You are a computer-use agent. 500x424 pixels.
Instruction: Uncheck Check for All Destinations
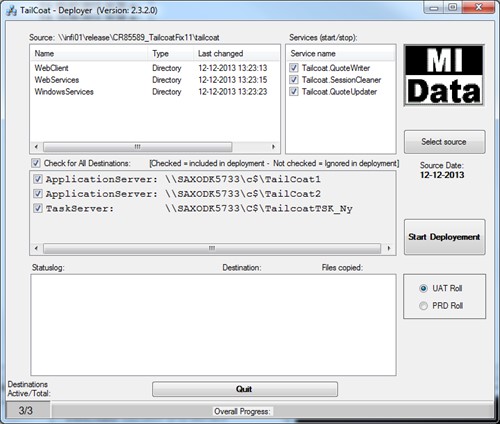pos(36,163)
